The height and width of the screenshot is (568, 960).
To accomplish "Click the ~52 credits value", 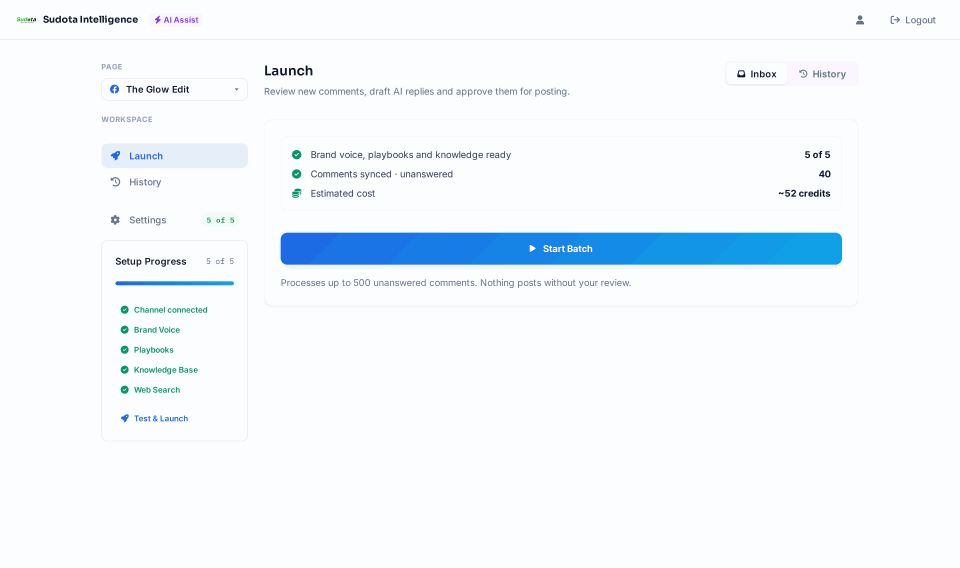I will coord(804,193).
